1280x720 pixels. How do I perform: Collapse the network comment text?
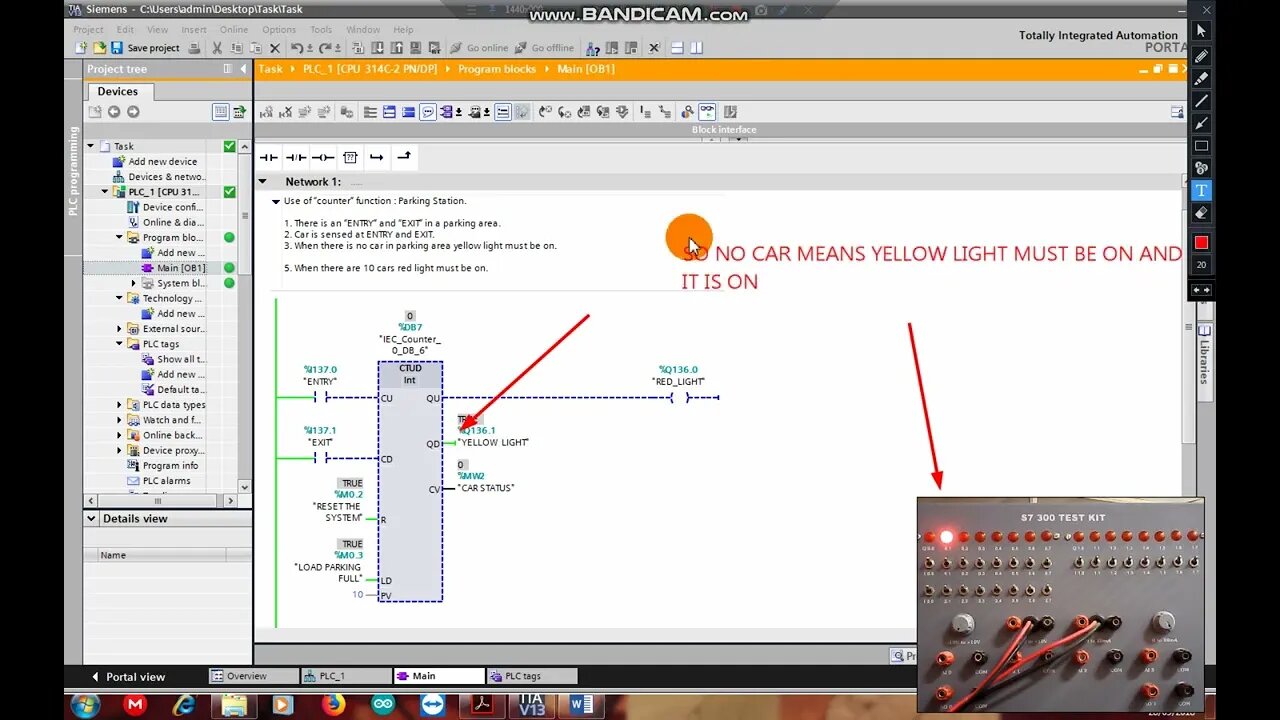[276, 202]
